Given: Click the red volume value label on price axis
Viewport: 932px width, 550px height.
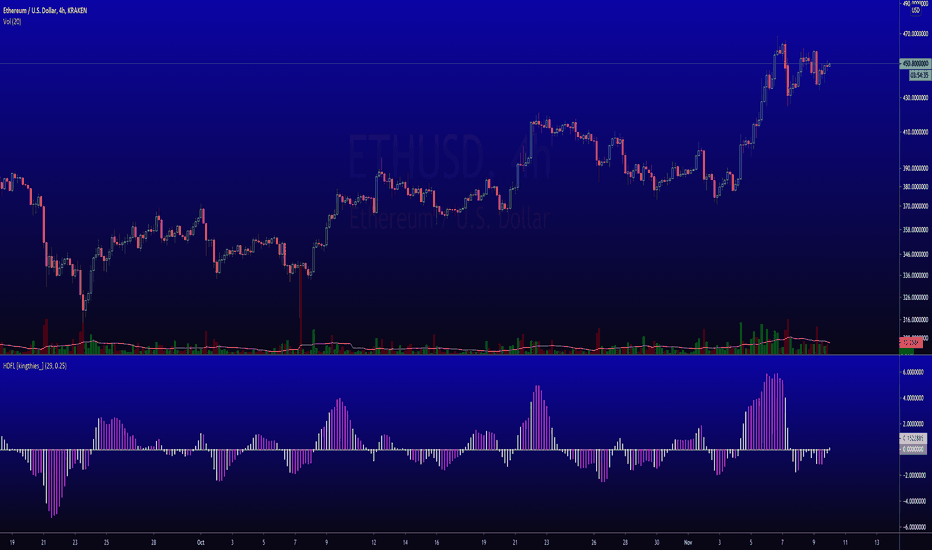Looking at the screenshot, I should click(x=910, y=342).
